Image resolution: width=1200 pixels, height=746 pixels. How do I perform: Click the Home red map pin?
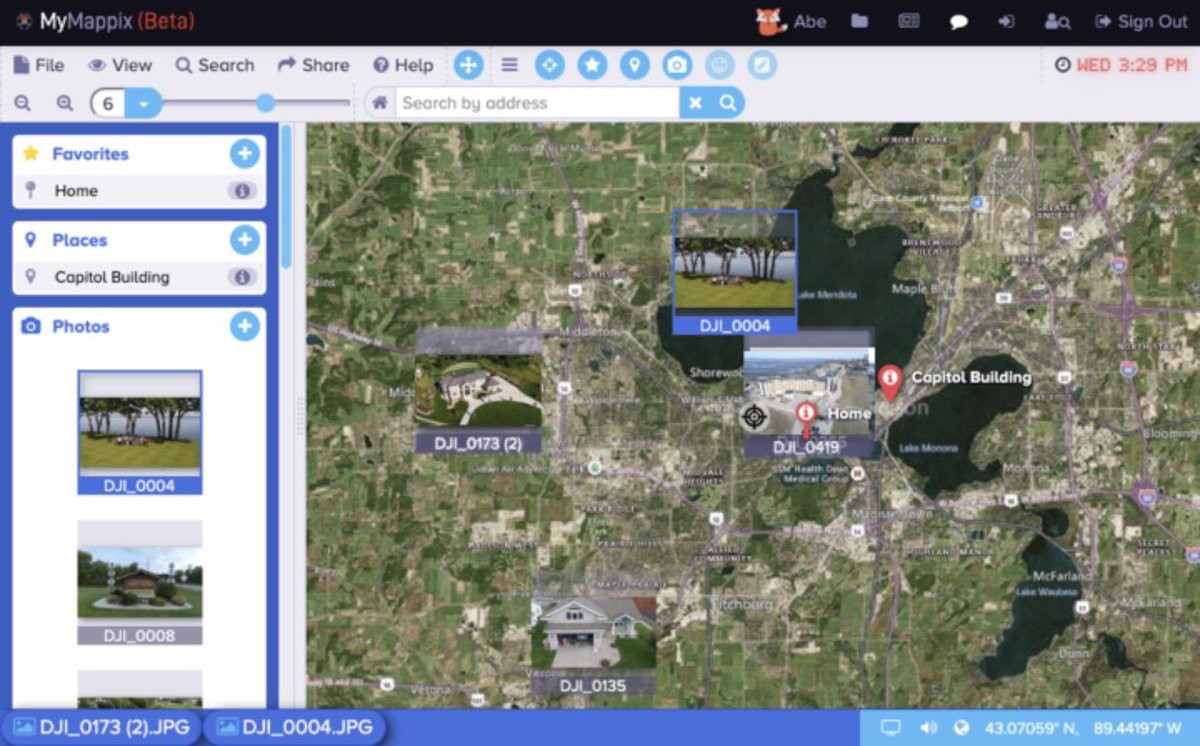[806, 418]
